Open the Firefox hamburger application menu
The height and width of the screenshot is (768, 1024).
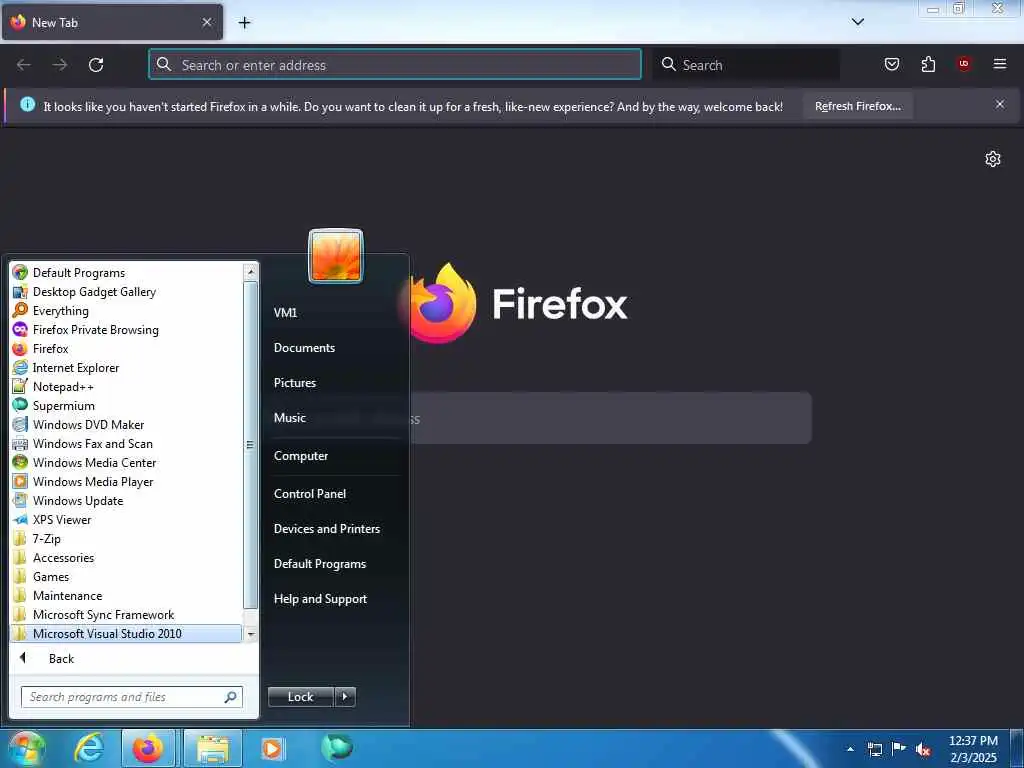click(x=1000, y=63)
